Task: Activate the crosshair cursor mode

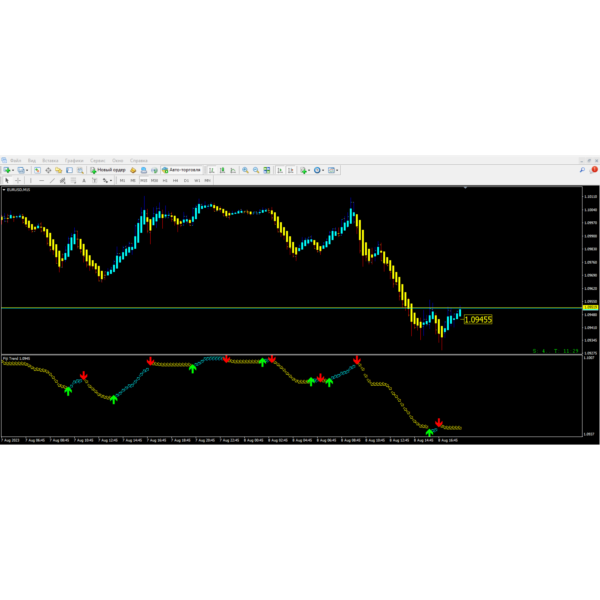Action: point(18,181)
